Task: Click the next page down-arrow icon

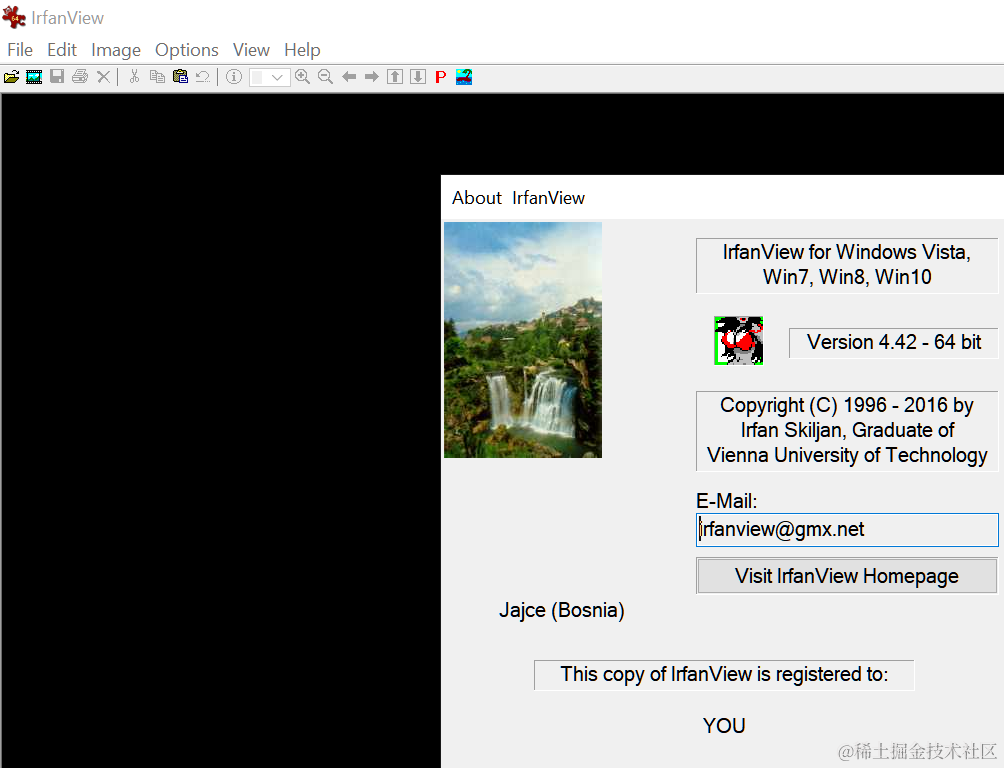Action: point(418,77)
